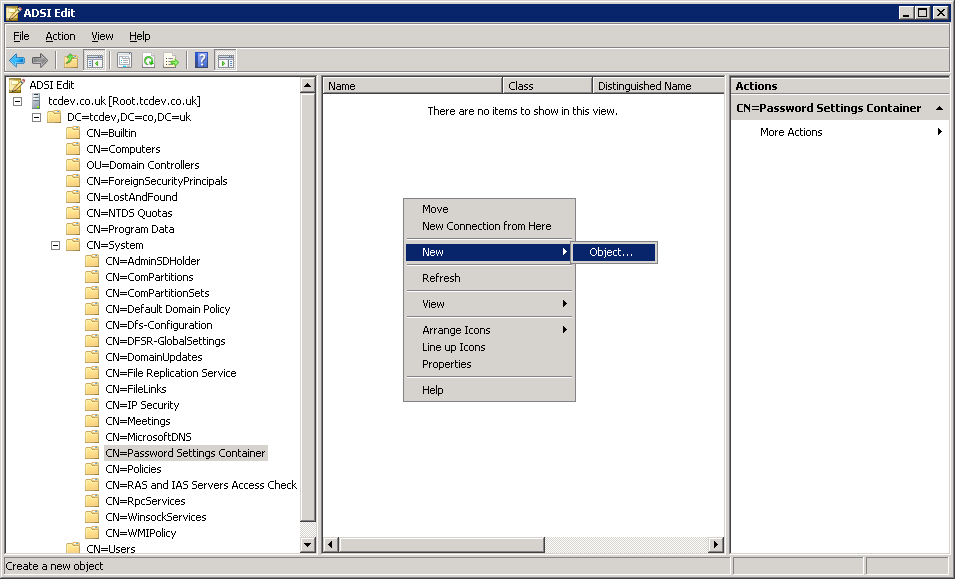Click the CN=Builtin folder icon
The height and width of the screenshot is (579, 955).
click(x=73, y=133)
